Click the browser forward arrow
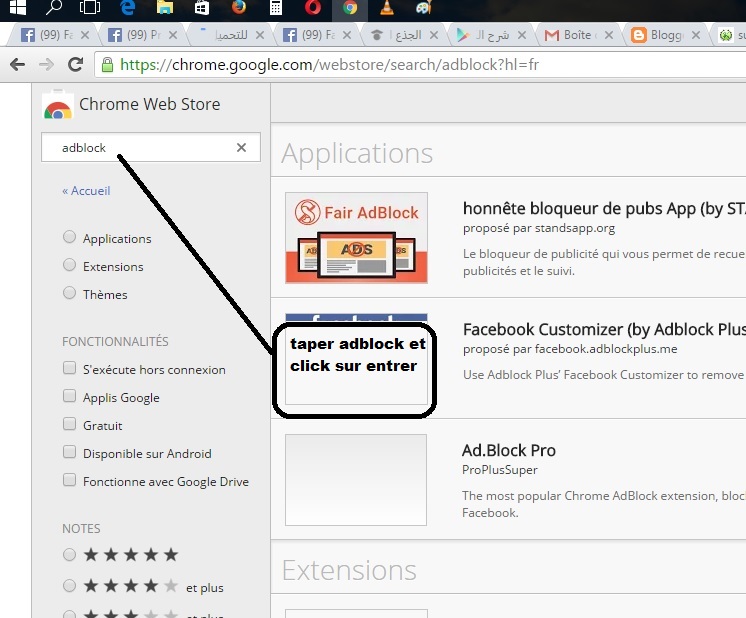 click(x=46, y=64)
